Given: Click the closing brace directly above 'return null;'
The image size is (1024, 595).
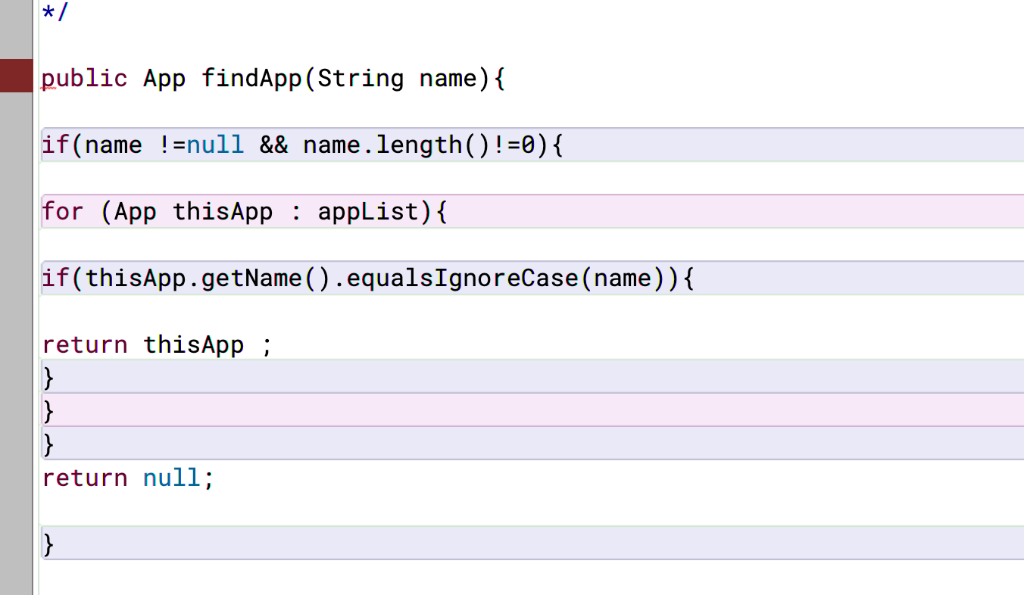Looking at the screenshot, I should point(48,444).
